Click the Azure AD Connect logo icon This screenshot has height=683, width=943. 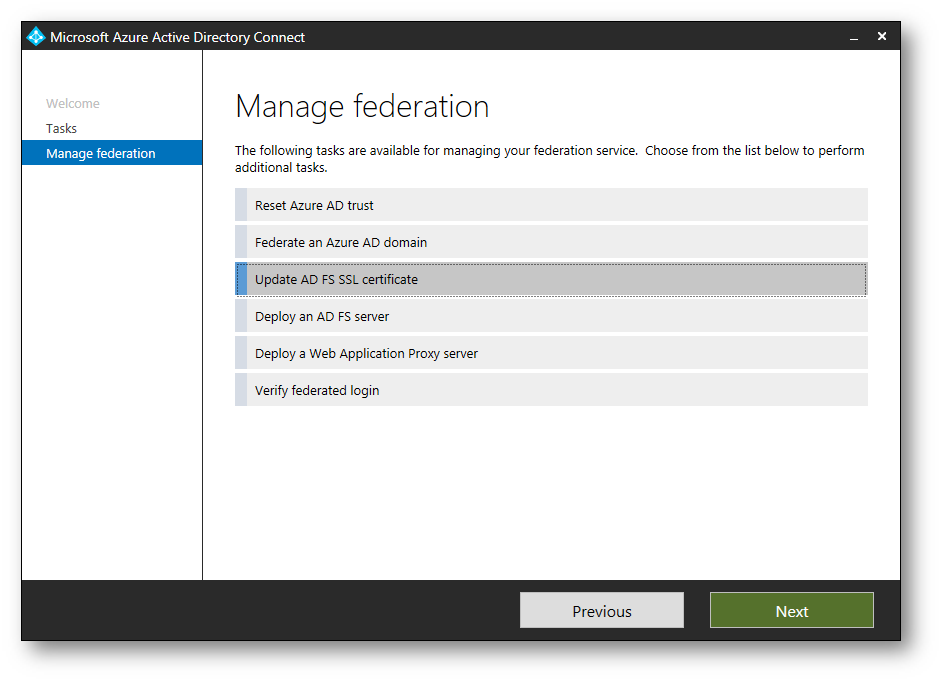click(x=36, y=37)
